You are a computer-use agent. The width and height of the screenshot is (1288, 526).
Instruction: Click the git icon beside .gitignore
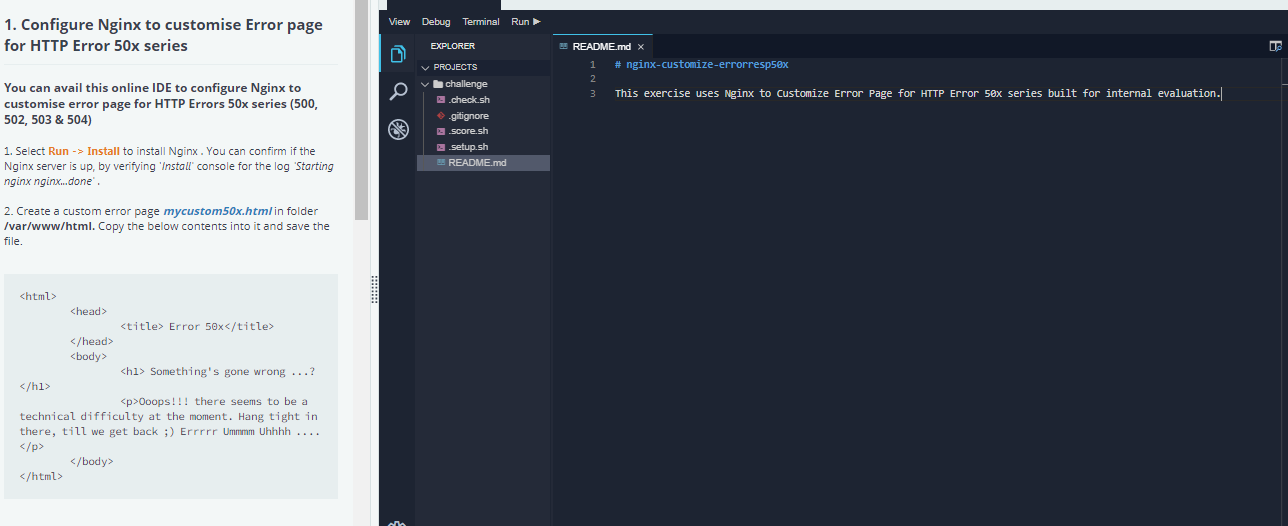(440, 116)
